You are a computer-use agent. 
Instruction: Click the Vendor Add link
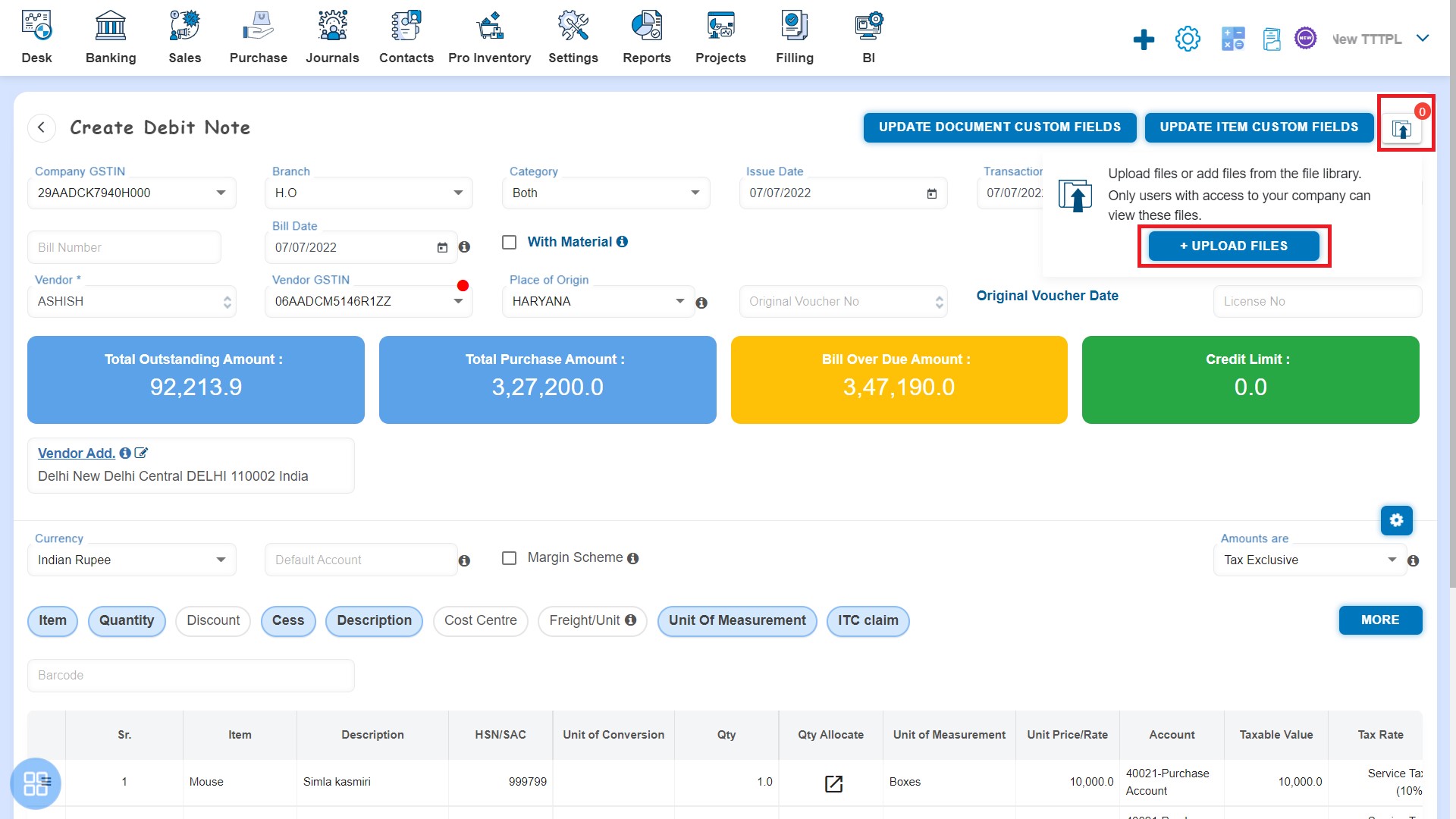click(x=76, y=452)
